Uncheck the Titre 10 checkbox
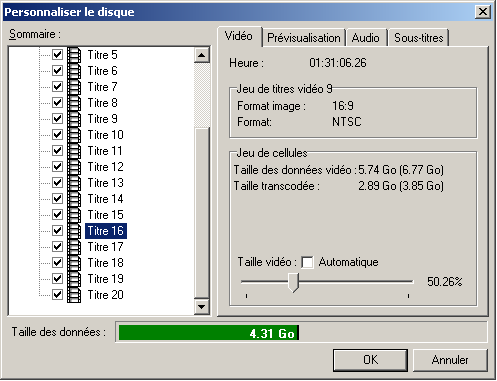497x381 pixels. pos(57,134)
